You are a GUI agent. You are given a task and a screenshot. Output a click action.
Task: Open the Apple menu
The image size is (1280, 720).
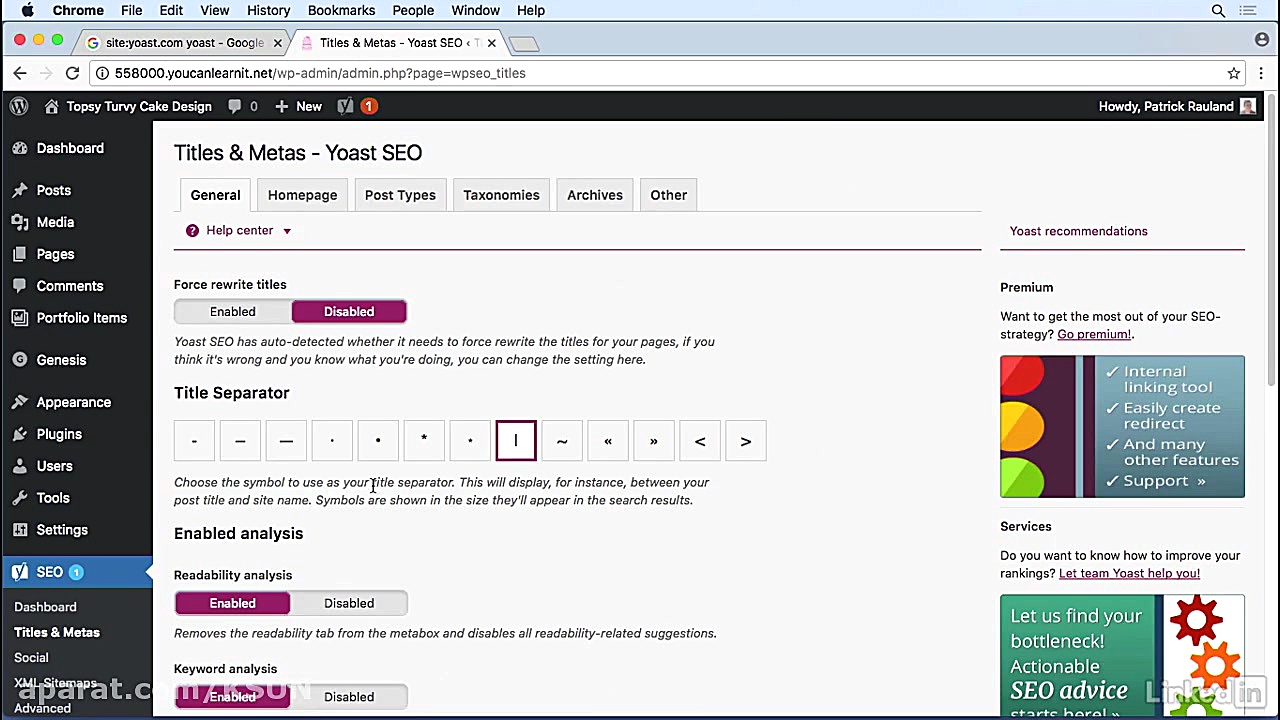(28, 11)
